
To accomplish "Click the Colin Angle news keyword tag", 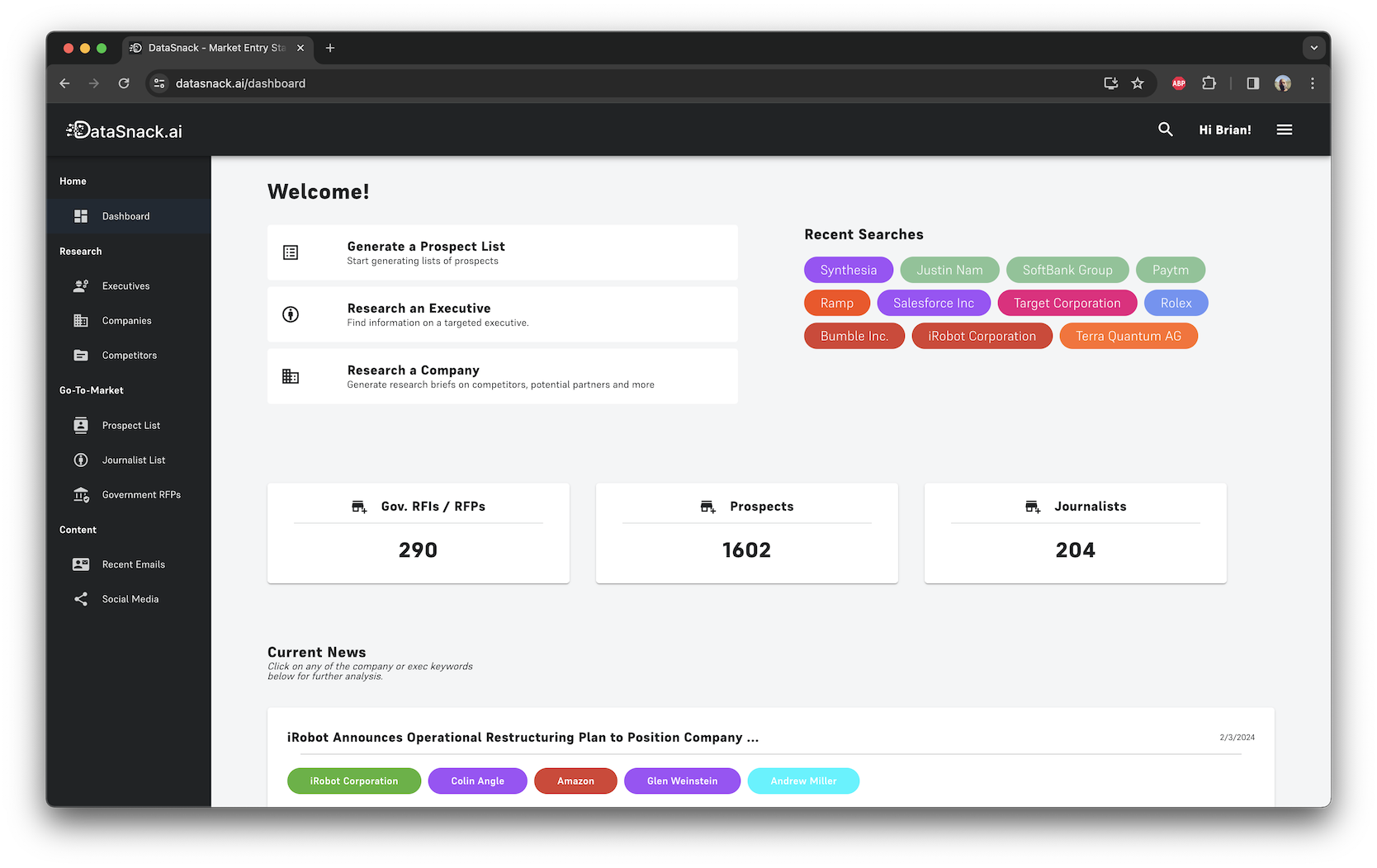I will tap(477, 781).
